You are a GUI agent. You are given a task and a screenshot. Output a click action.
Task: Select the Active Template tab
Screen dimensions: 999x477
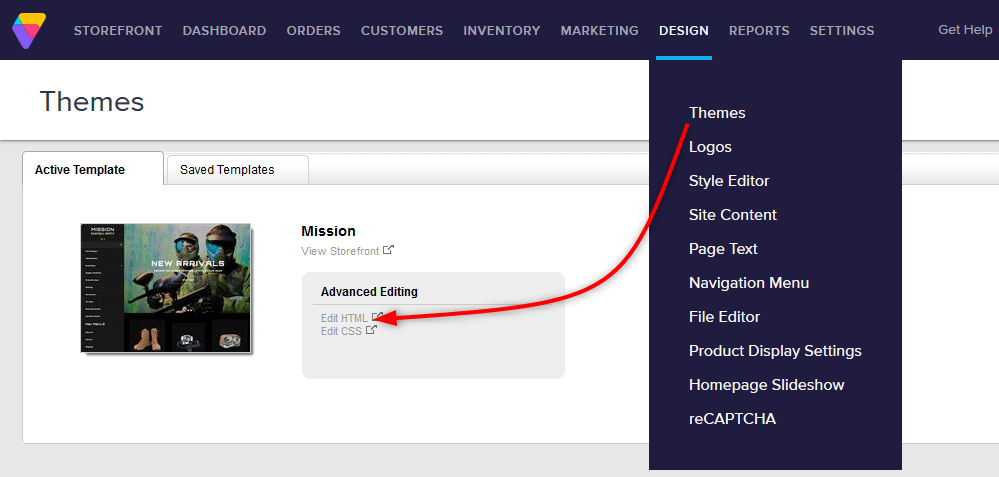80,170
